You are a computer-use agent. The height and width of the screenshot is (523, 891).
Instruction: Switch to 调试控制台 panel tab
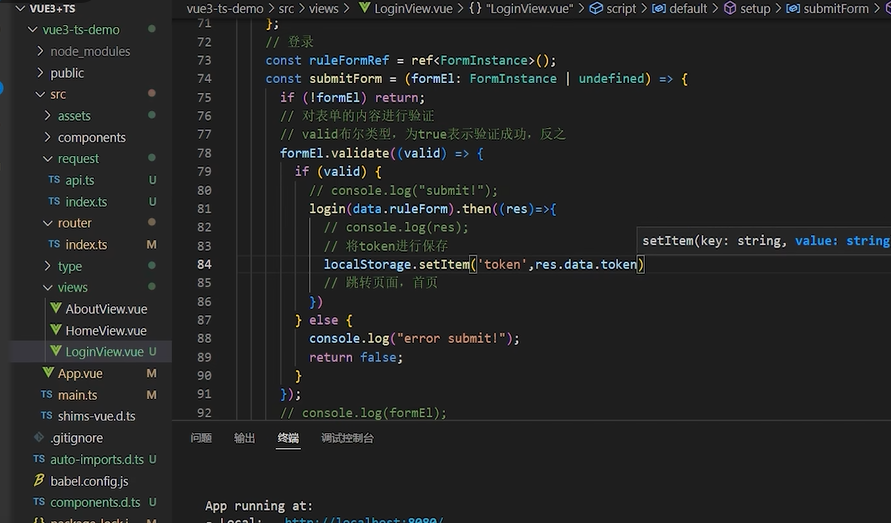pos(347,438)
